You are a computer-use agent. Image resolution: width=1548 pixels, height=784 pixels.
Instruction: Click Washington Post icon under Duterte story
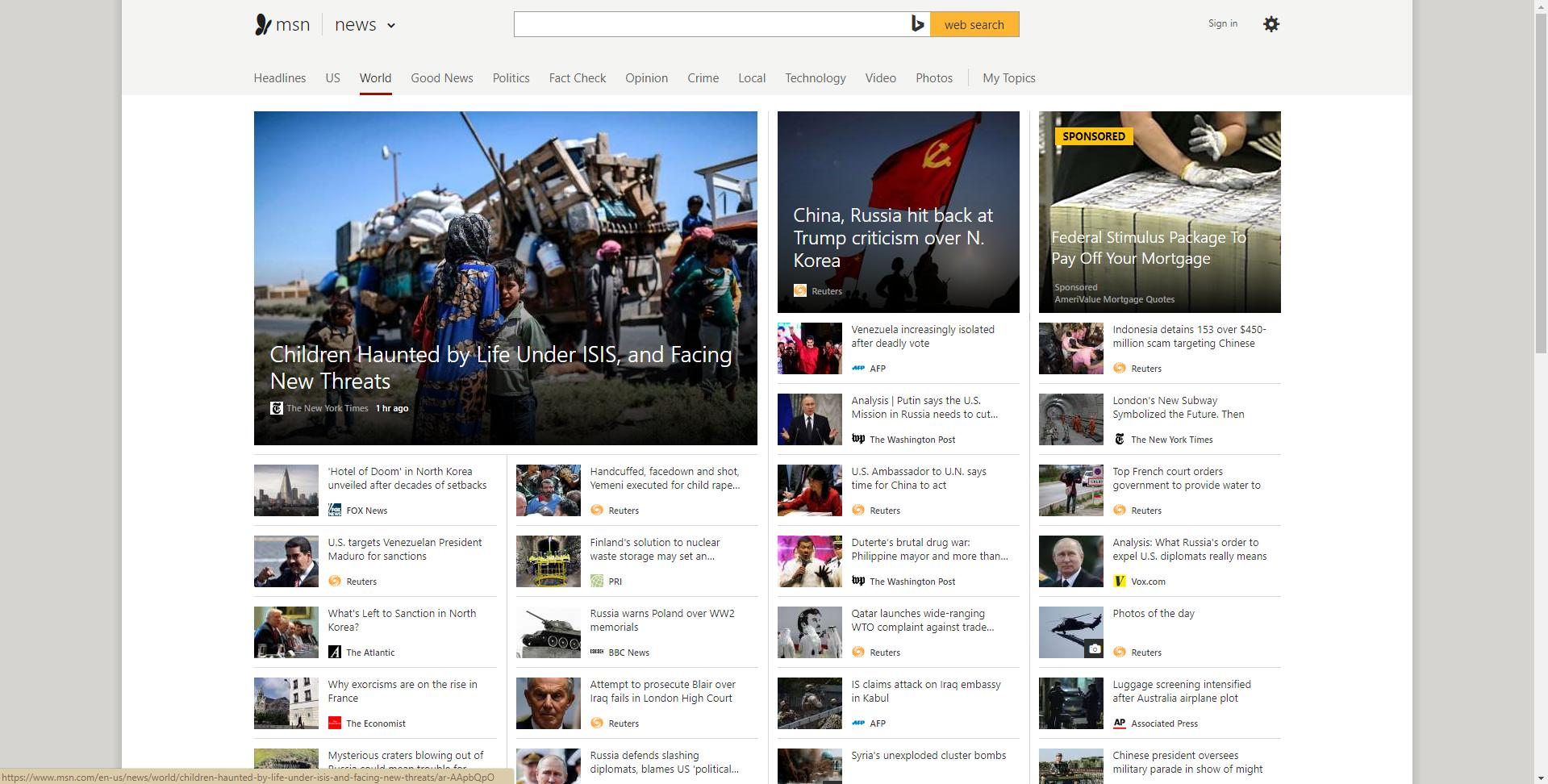click(x=858, y=581)
